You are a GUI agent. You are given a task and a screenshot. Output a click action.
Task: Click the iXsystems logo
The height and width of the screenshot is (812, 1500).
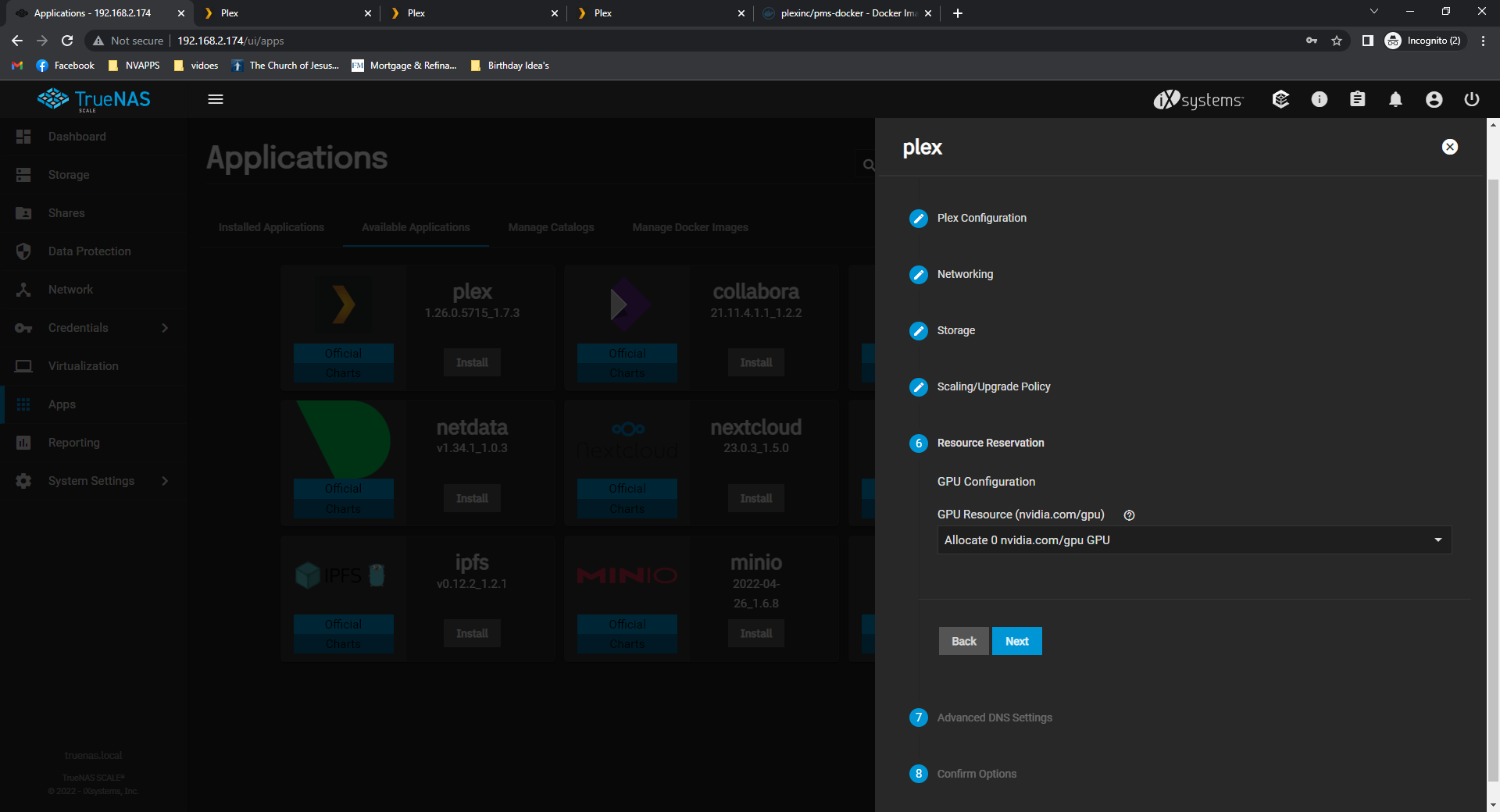(1198, 100)
